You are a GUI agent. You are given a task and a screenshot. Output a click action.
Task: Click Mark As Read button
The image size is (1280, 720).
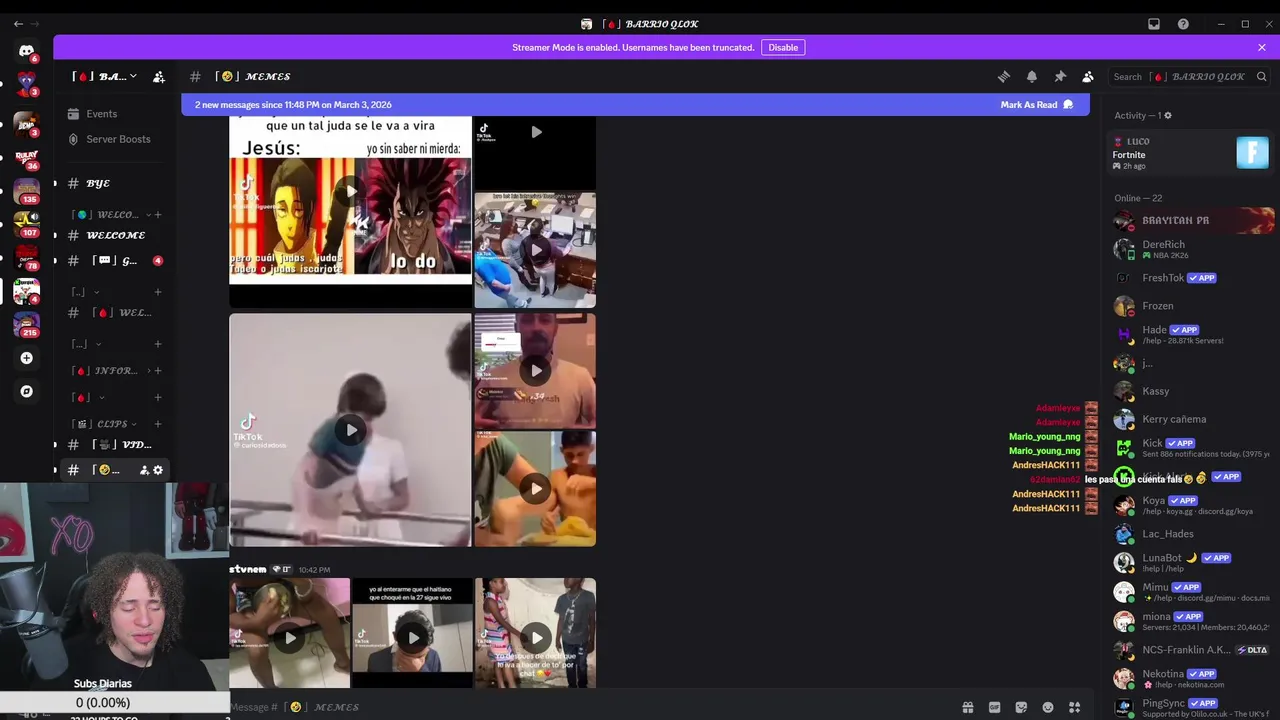1037,105
